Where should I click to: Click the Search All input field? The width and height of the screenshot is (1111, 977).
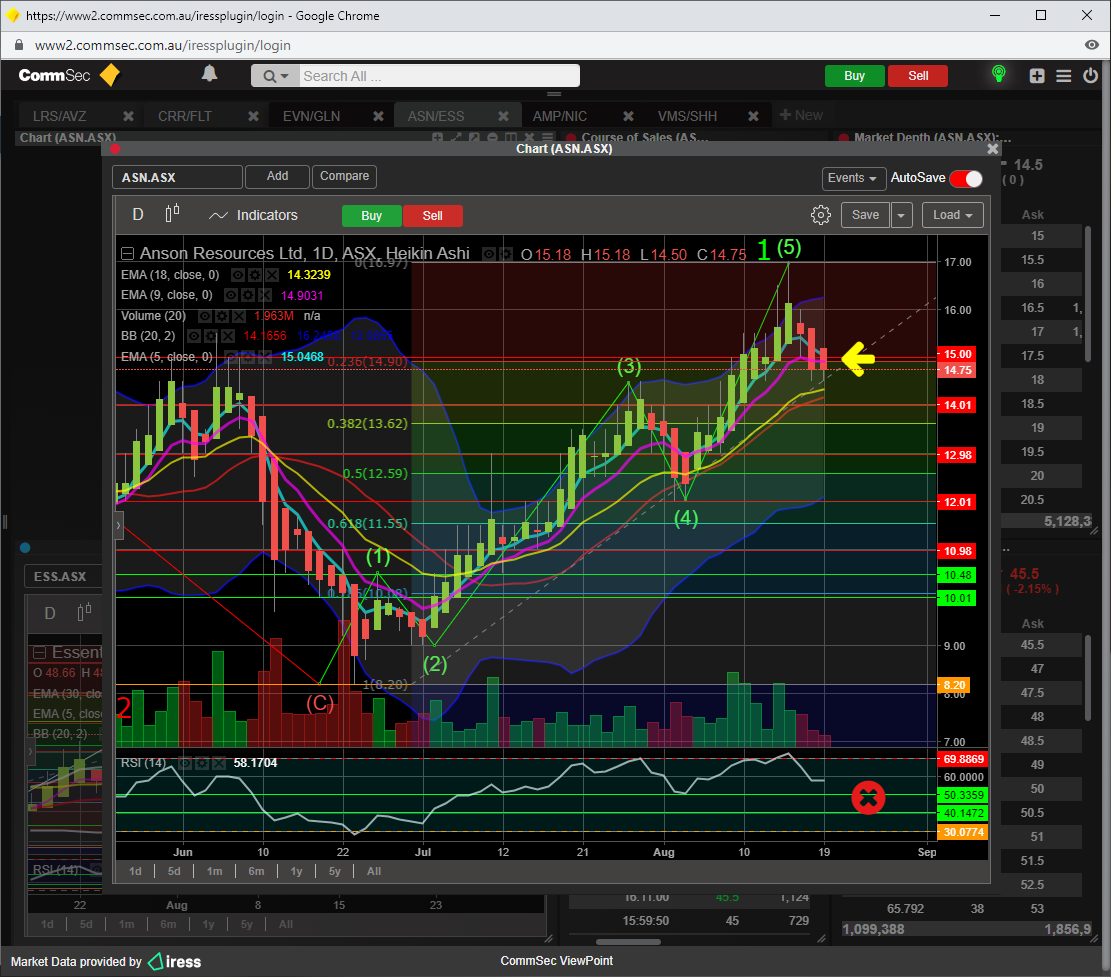(x=438, y=76)
